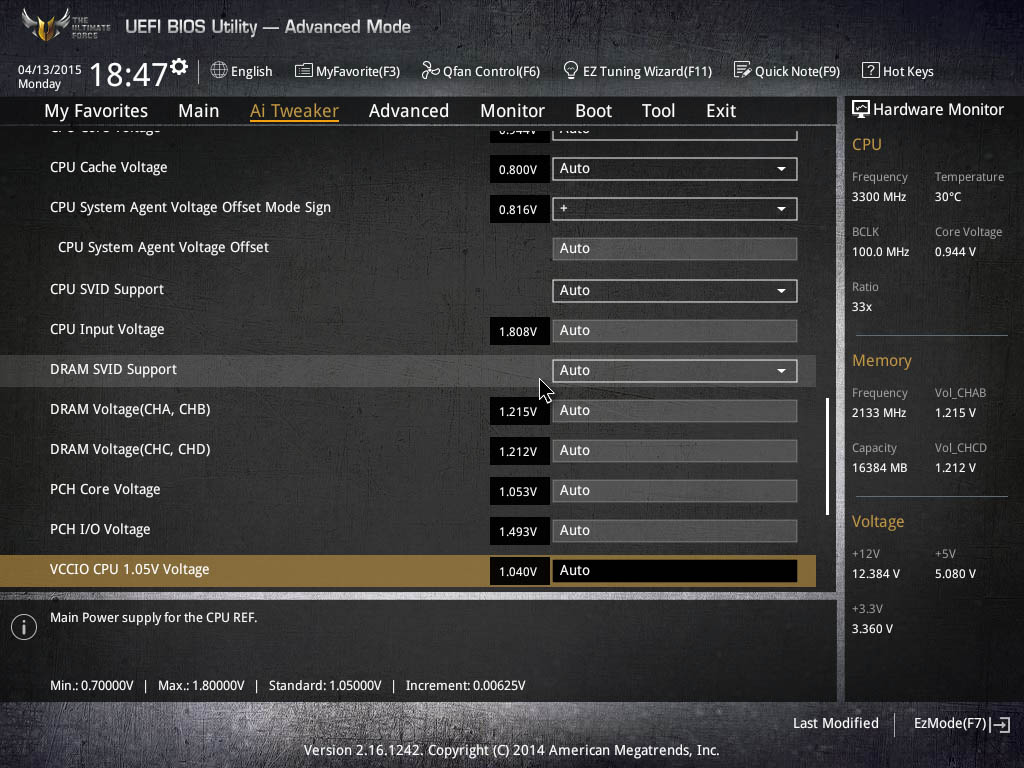Click the 30°C CPU temperature value
The image size is (1024, 768).
click(948, 197)
